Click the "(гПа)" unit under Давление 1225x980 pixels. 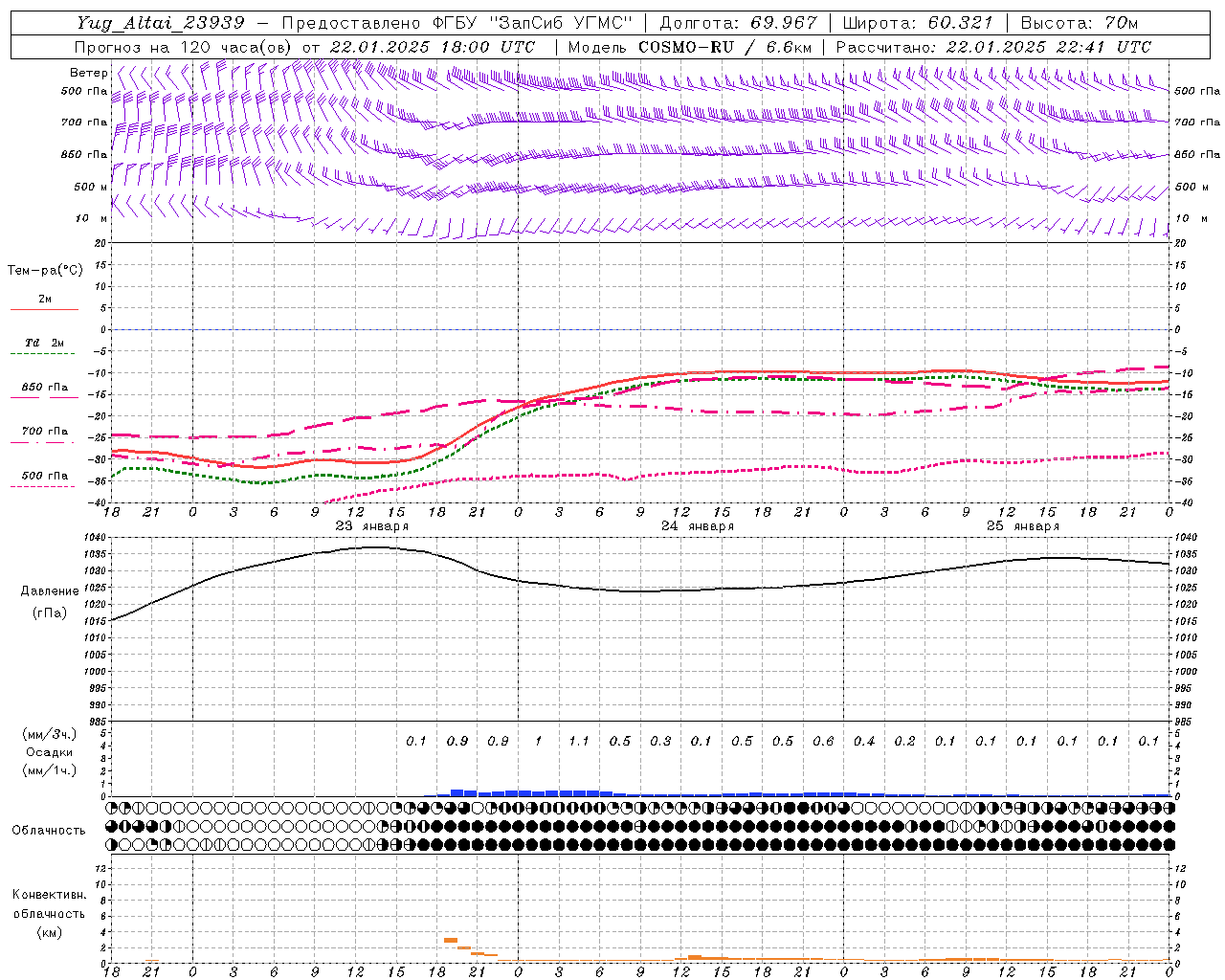50,612
